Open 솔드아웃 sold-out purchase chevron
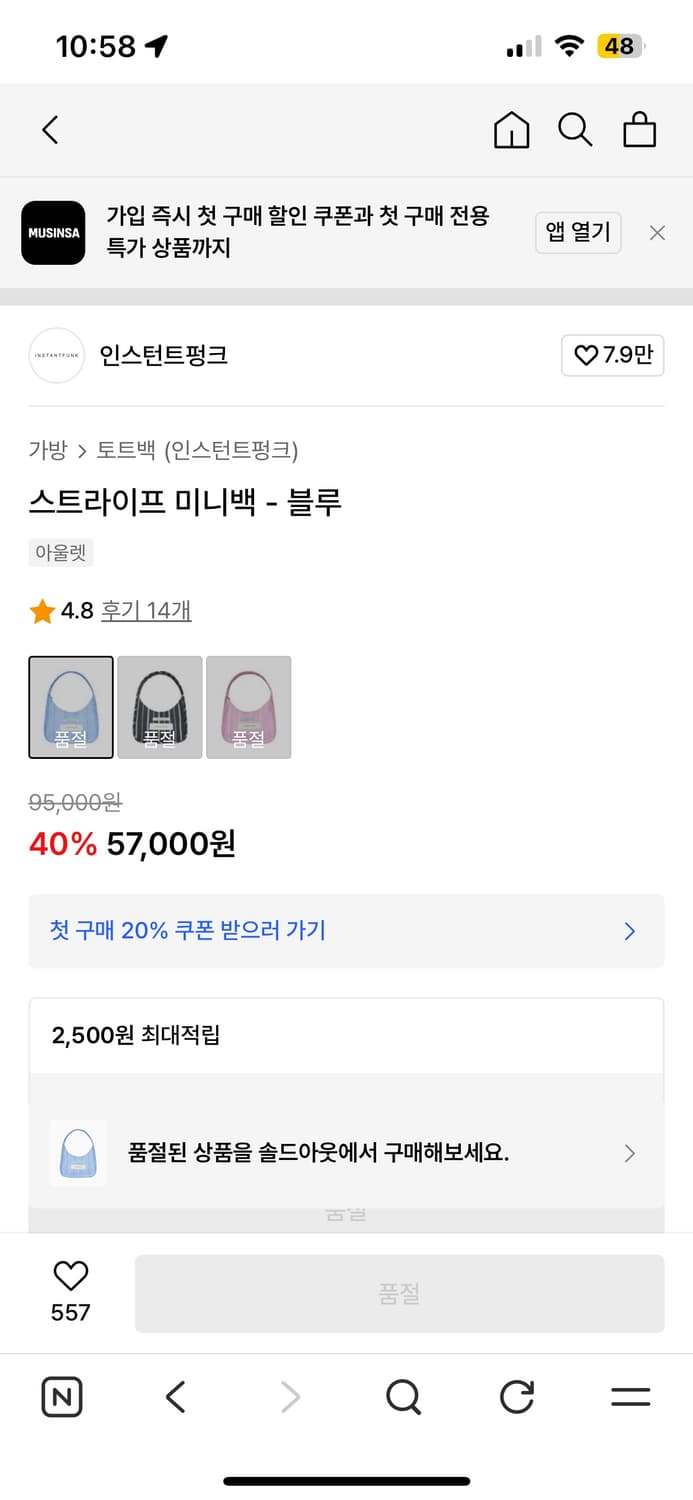 click(629, 1153)
